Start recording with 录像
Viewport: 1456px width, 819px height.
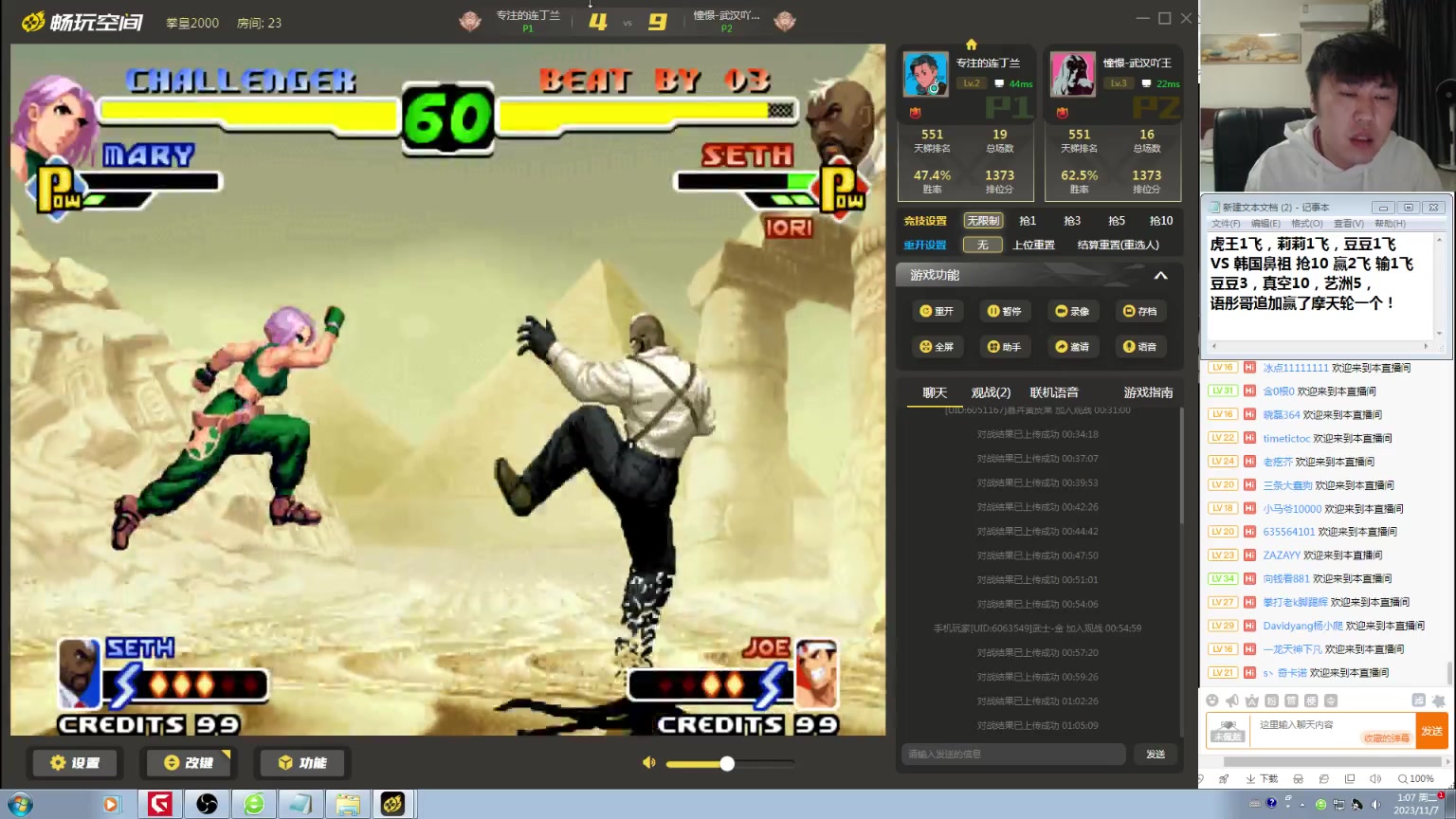(1072, 311)
